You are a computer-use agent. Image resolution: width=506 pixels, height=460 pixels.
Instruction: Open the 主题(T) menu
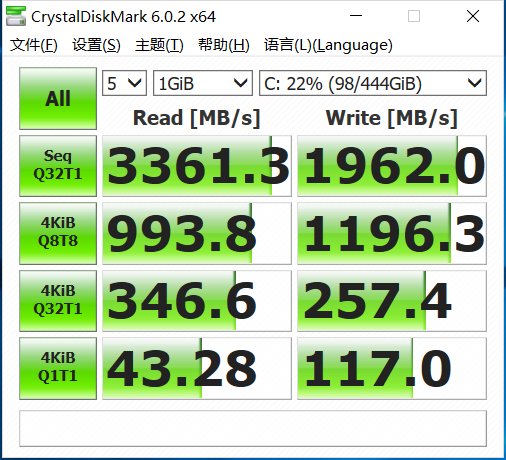[x=159, y=45]
